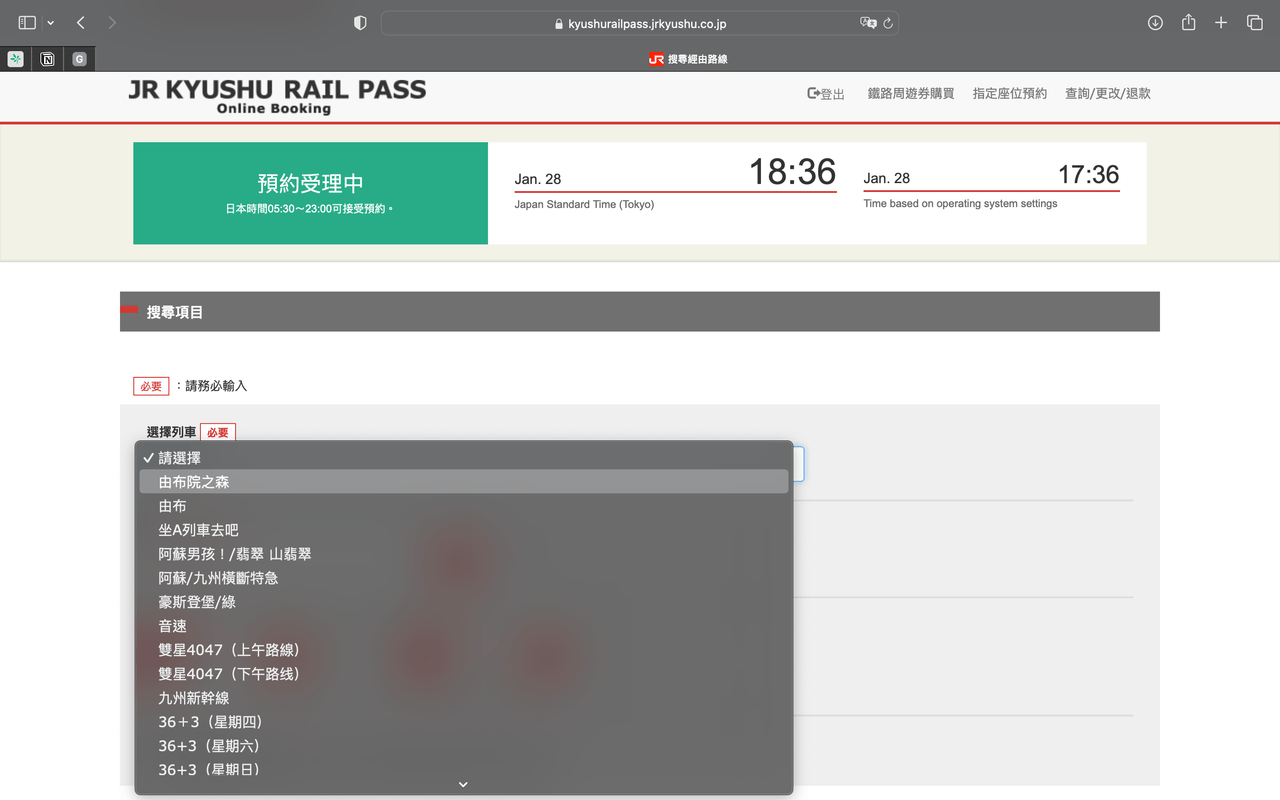This screenshot has height=800, width=1280.
Task: Switch to the Notion browser tab
Action: click(46, 59)
